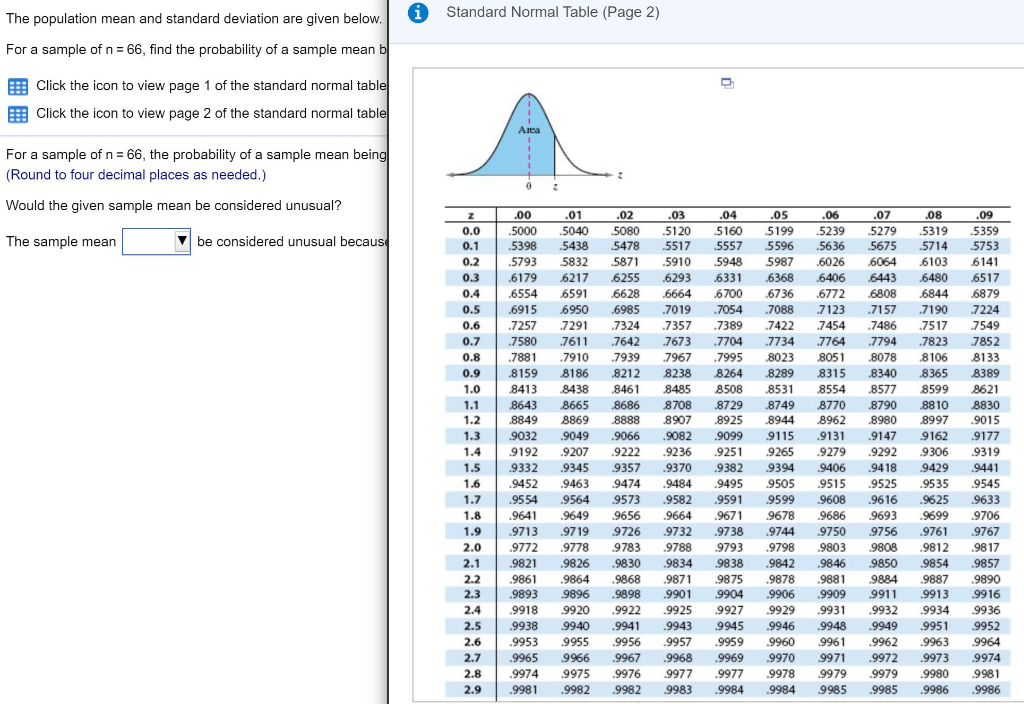Open page 2 of the standard normal table
The height and width of the screenshot is (704, 1024).
click(20, 113)
